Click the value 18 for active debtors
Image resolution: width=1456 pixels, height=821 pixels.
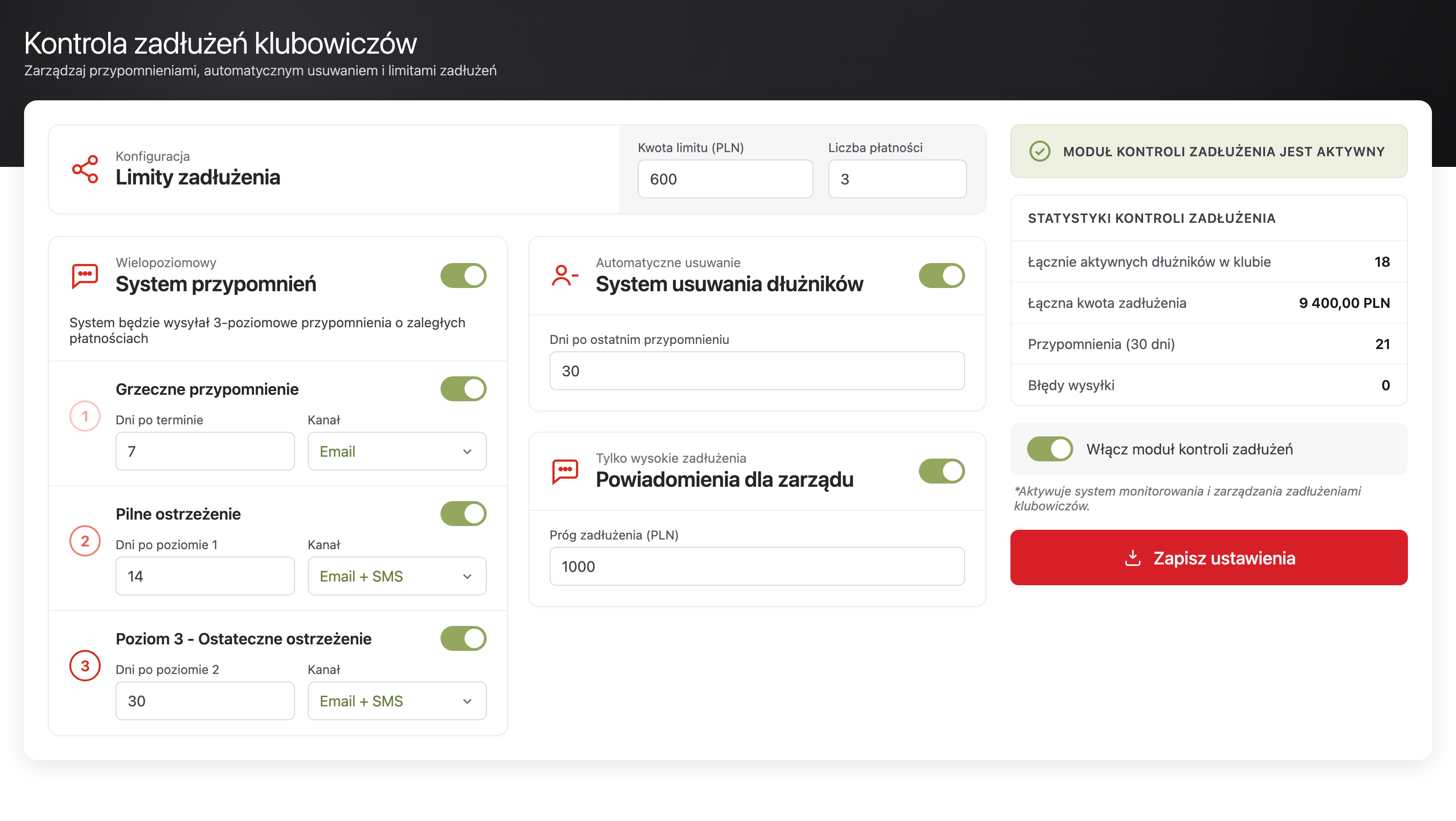click(x=1382, y=262)
